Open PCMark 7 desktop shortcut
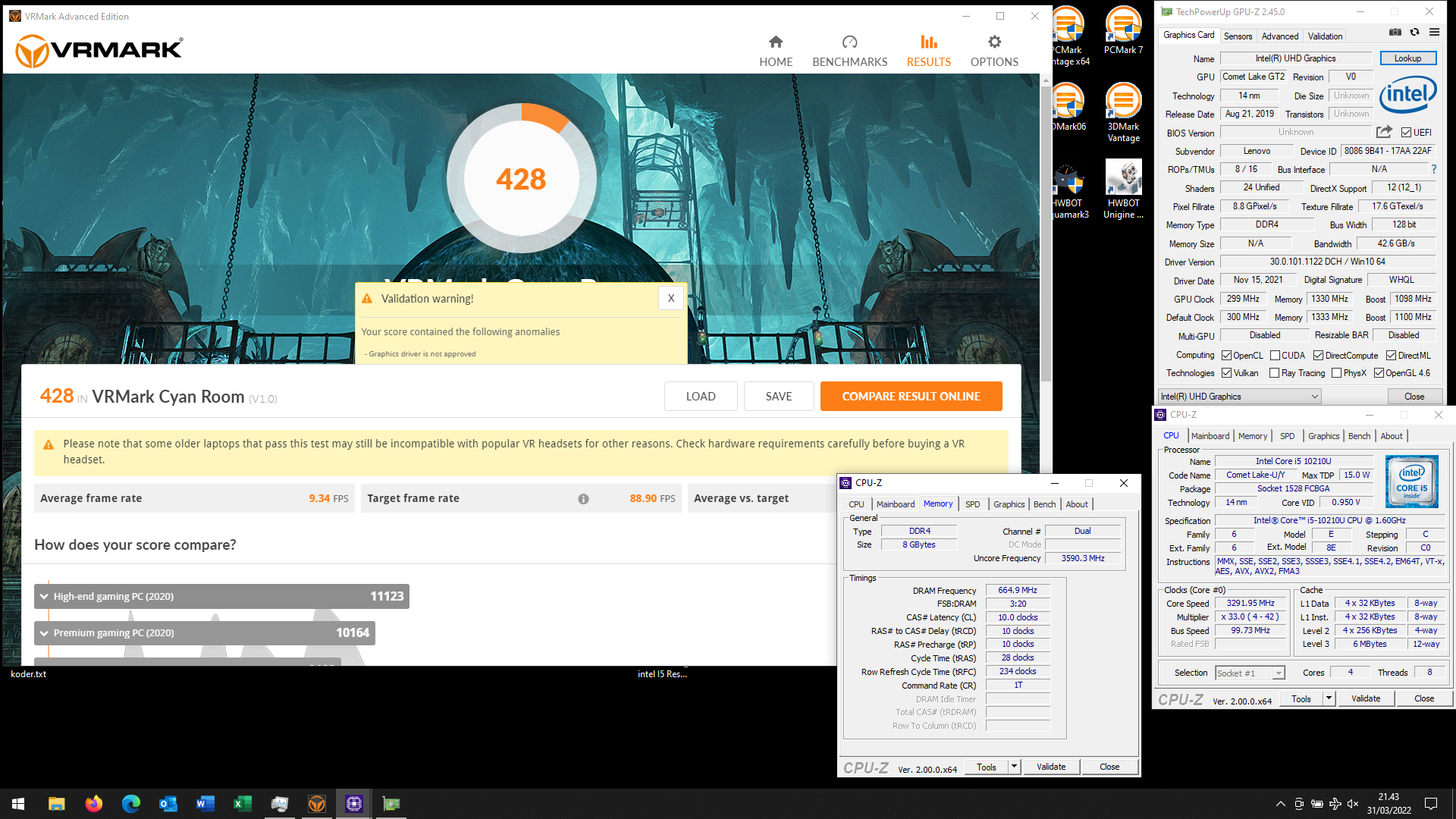 [1123, 31]
